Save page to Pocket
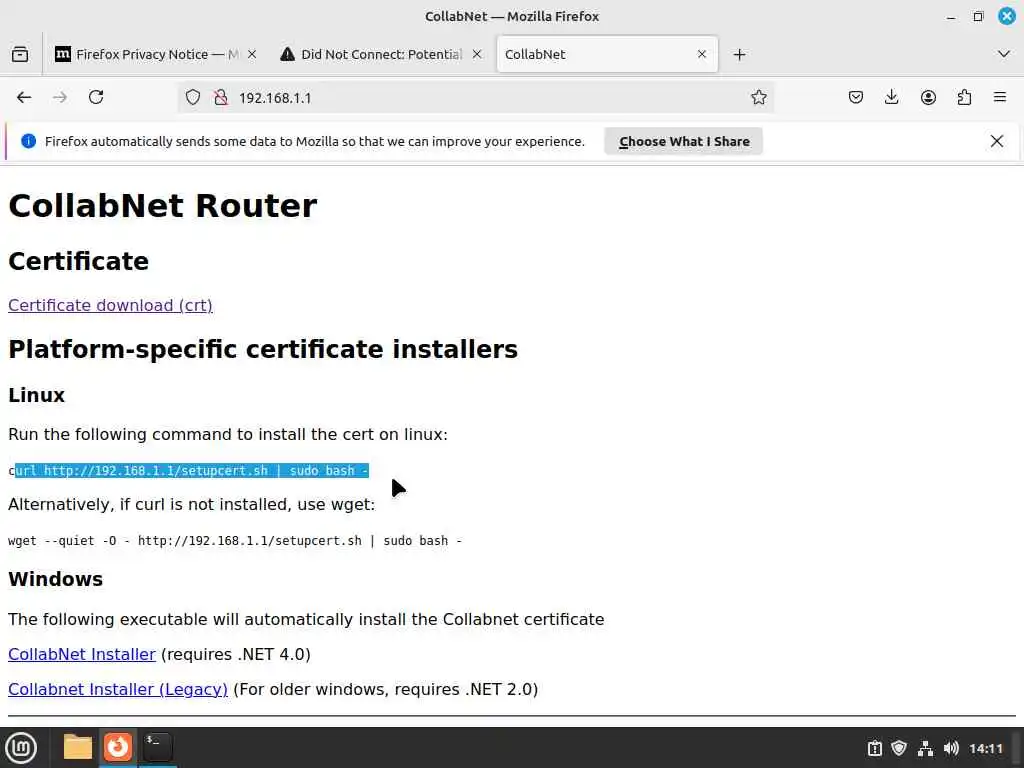Screen dimensions: 1024x768 point(856,97)
